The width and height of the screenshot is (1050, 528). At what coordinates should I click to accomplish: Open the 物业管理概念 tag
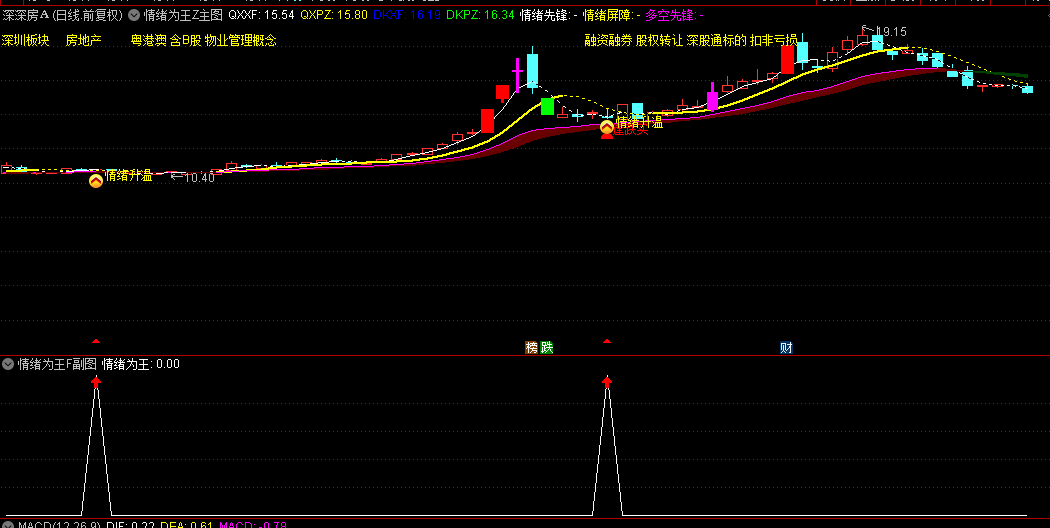[240, 41]
